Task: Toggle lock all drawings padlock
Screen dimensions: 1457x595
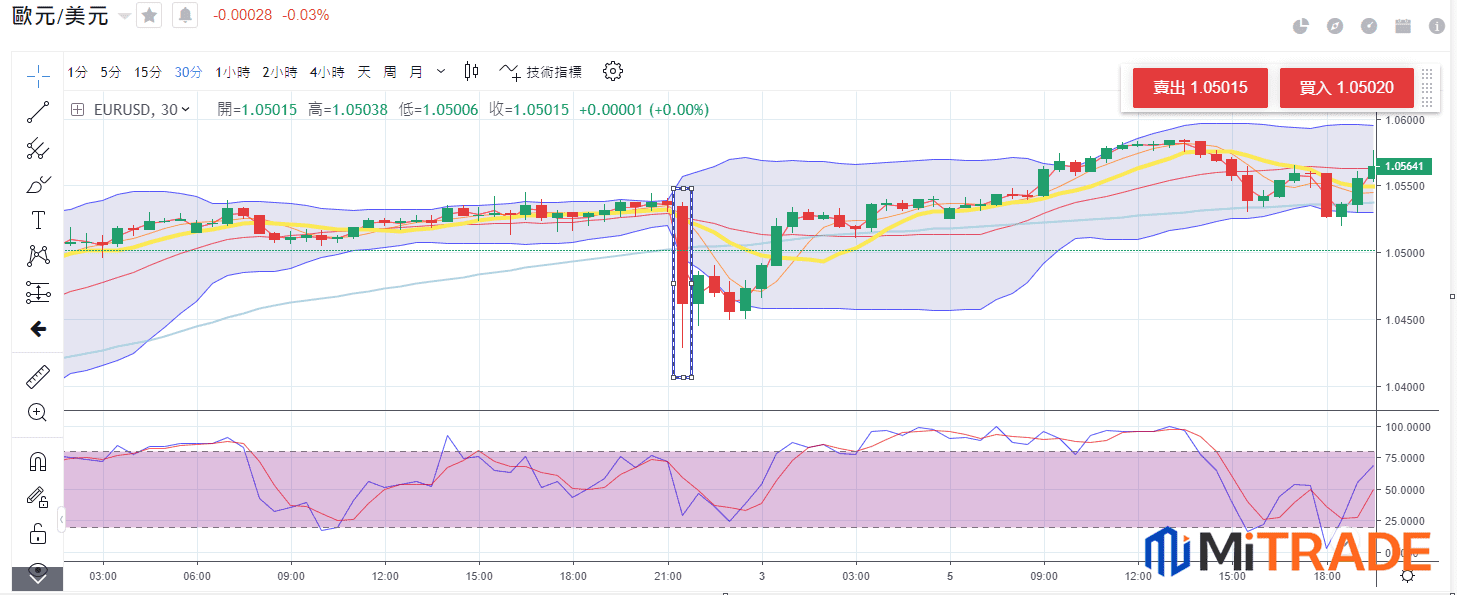Action: (x=38, y=532)
